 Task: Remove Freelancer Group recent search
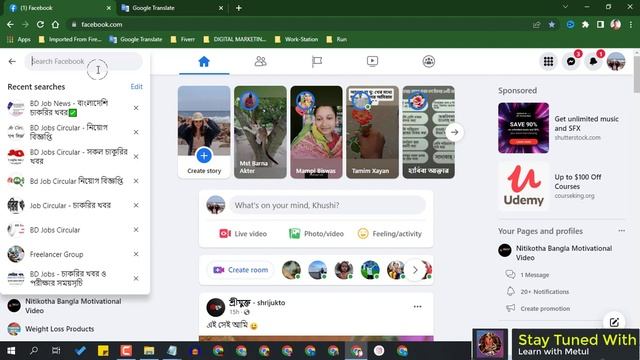coord(136,254)
